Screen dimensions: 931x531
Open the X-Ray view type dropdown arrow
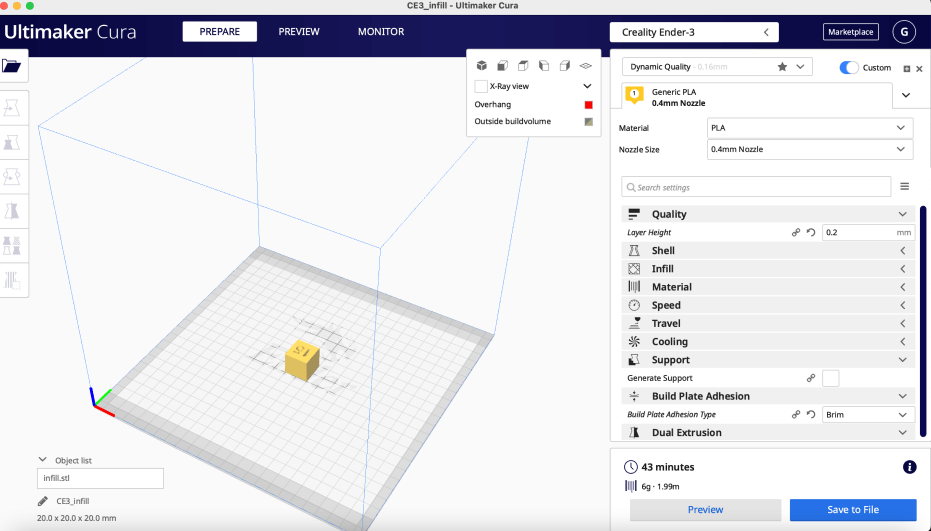coord(587,86)
